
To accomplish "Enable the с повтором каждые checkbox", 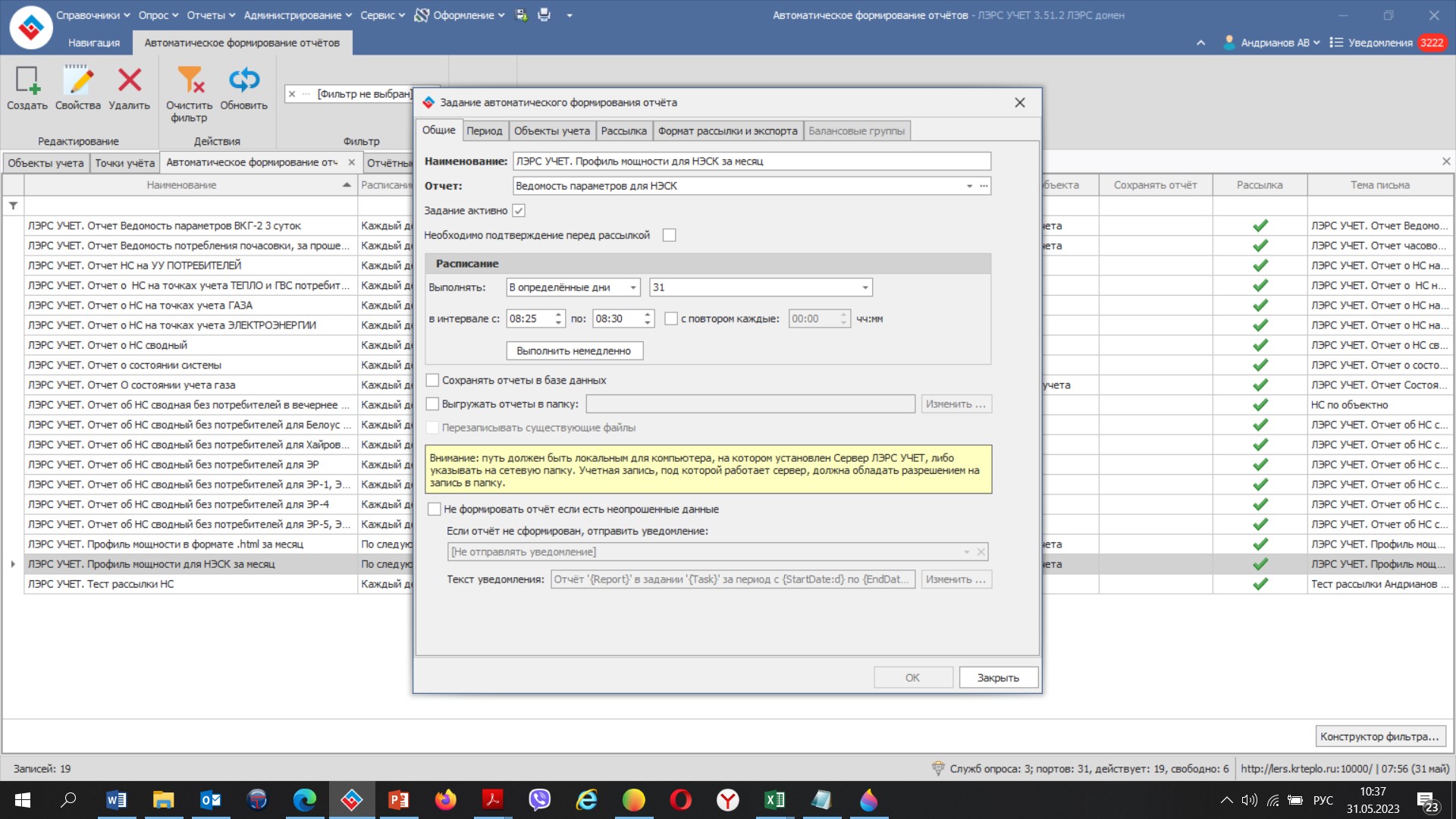I will pos(671,318).
